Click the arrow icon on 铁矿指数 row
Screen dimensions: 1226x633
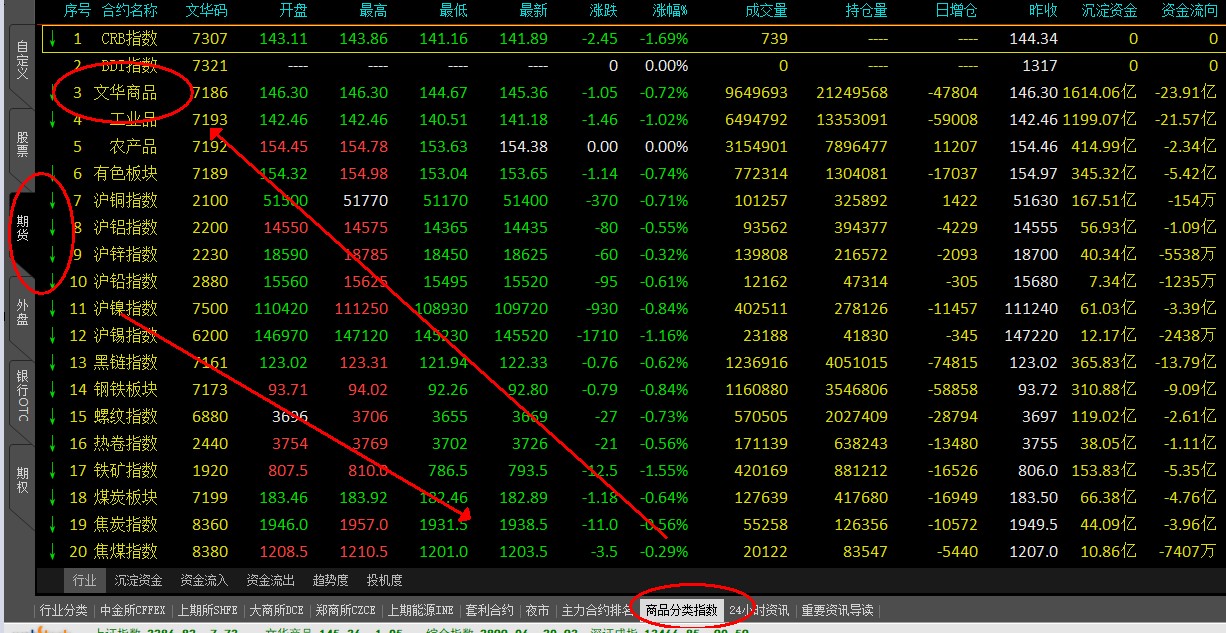(51, 471)
